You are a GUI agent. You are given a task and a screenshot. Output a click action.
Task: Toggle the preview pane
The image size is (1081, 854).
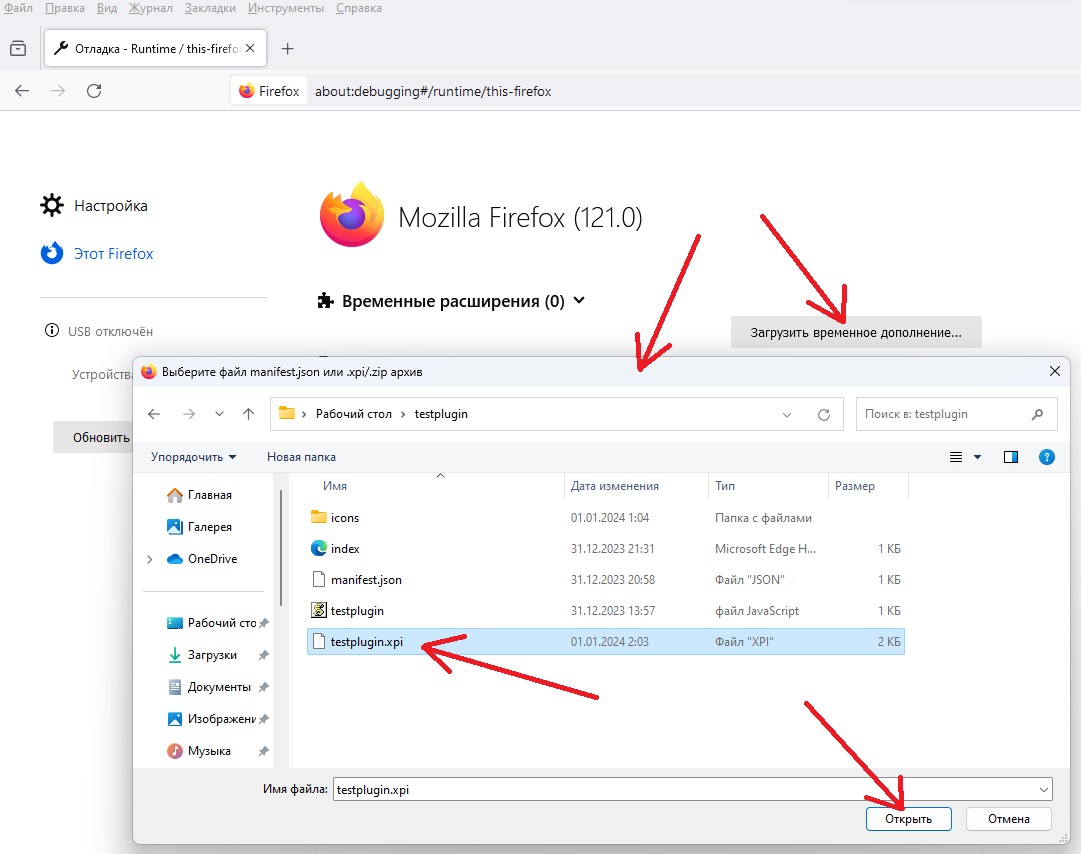[x=1011, y=457]
